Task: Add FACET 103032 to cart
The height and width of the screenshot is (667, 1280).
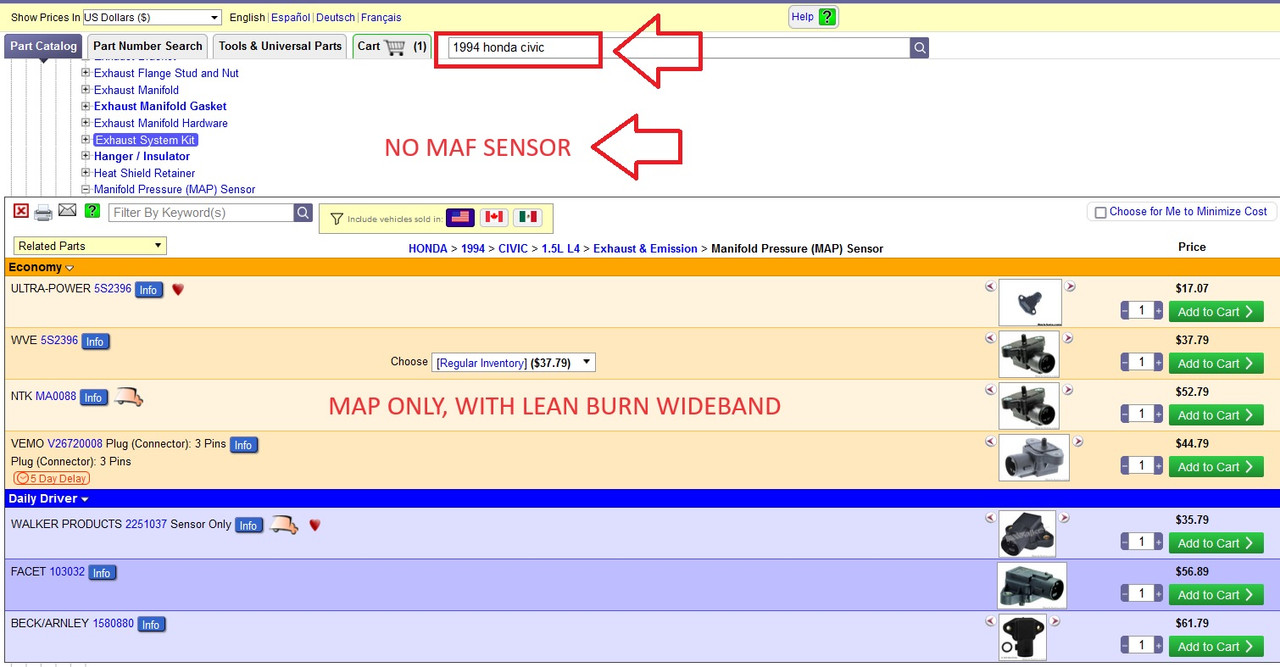Action: pyautogui.click(x=1216, y=595)
